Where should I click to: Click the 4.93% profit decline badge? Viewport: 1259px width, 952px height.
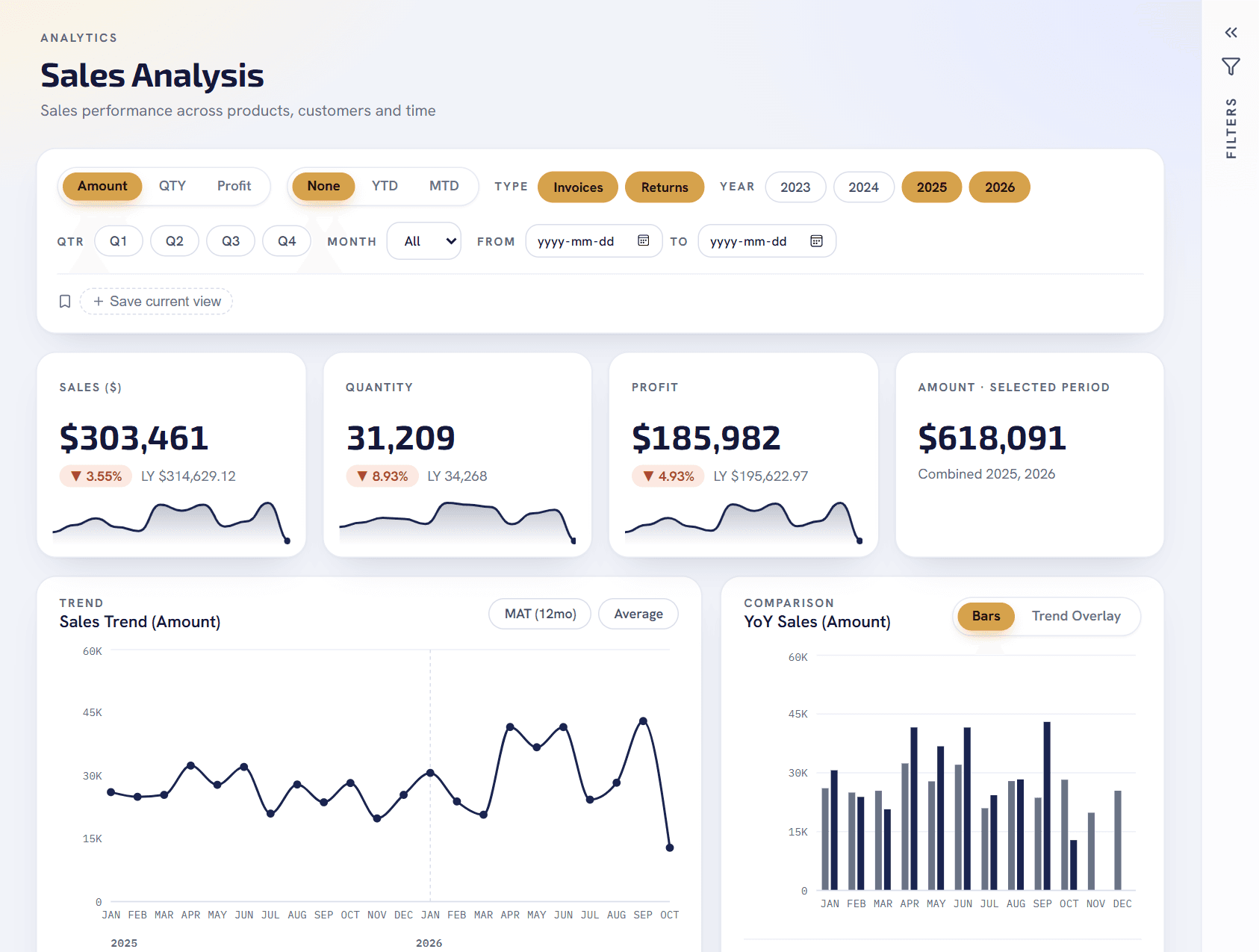click(x=668, y=476)
